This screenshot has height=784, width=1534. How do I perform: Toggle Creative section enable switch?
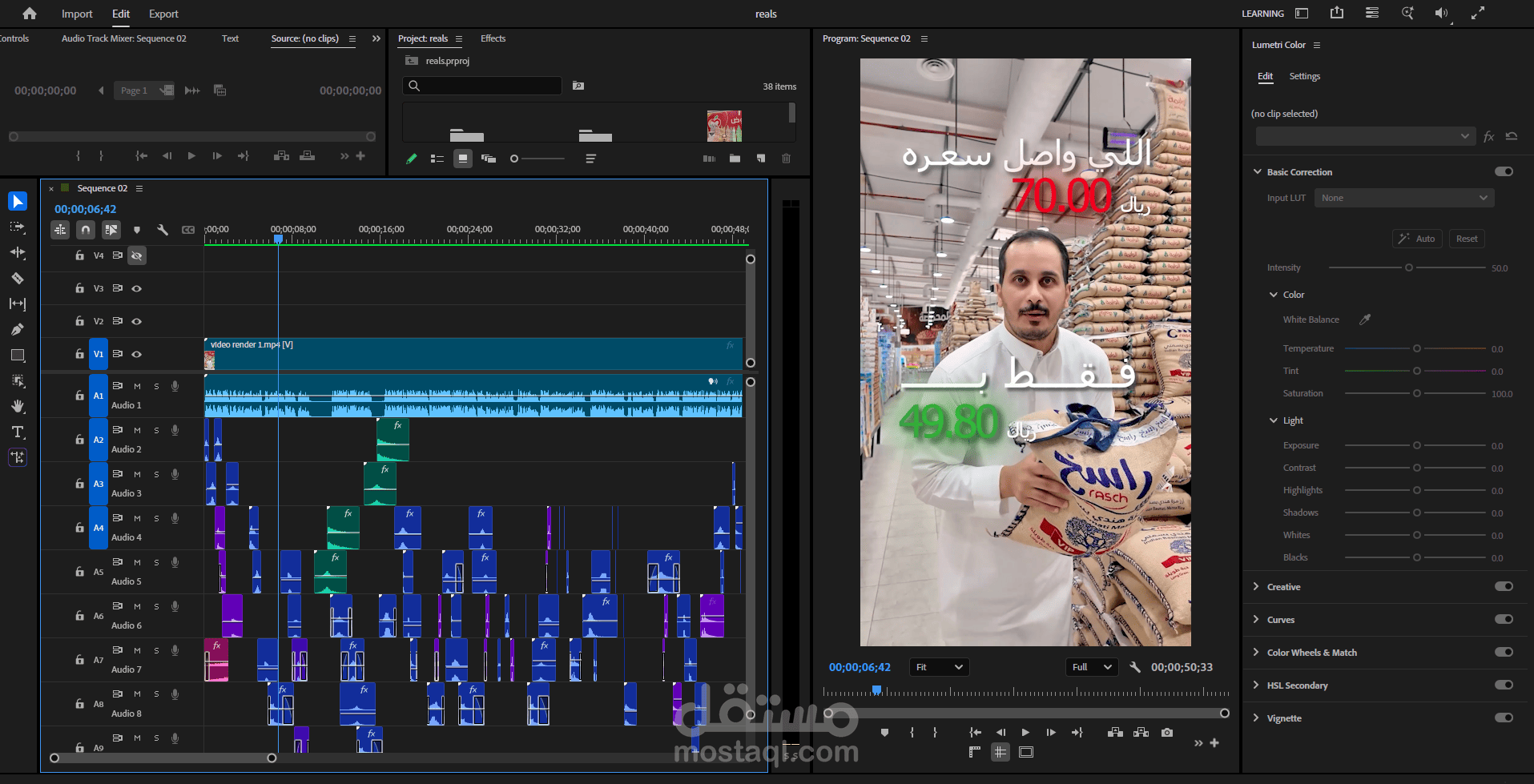click(x=1504, y=586)
